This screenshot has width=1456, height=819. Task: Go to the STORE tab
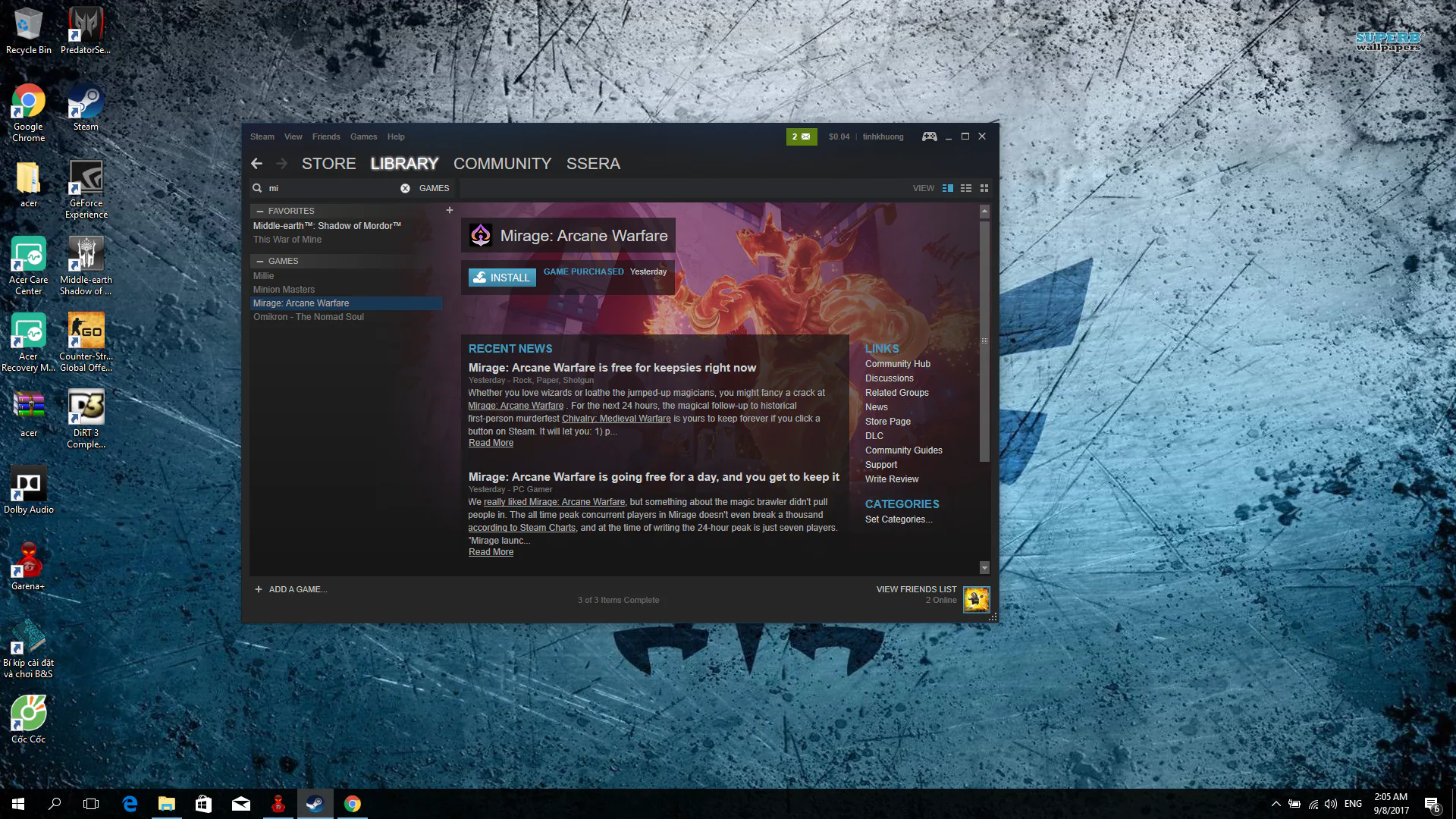click(x=329, y=164)
